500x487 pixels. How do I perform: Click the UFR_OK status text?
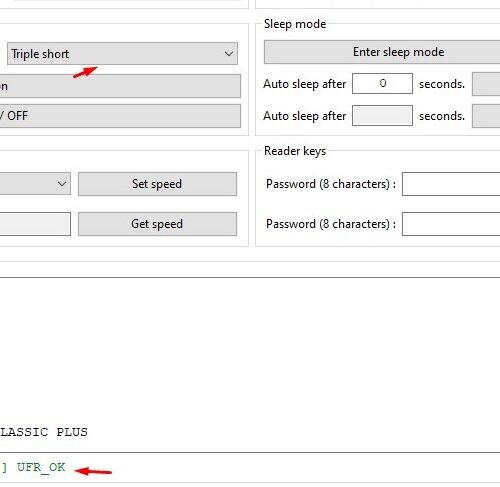(41, 467)
